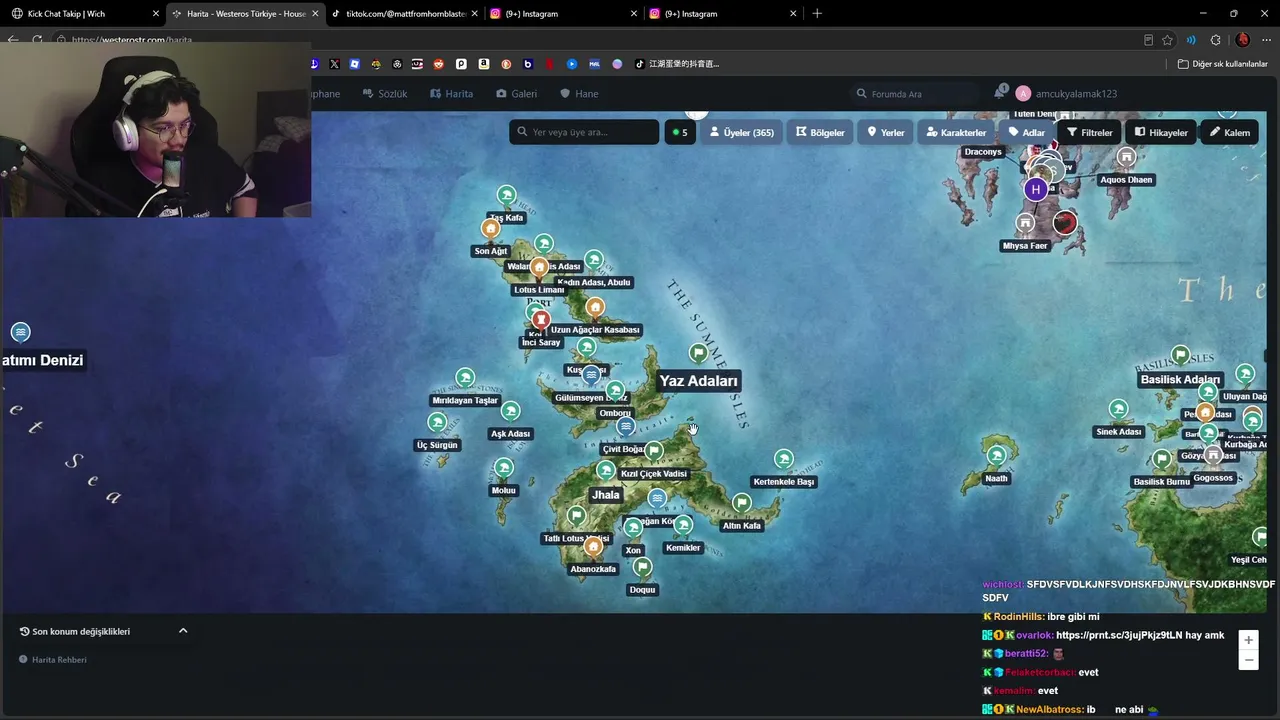Open the Filtreler filter panel
The width and height of the screenshot is (1280, 720).
coord(1089,132)
